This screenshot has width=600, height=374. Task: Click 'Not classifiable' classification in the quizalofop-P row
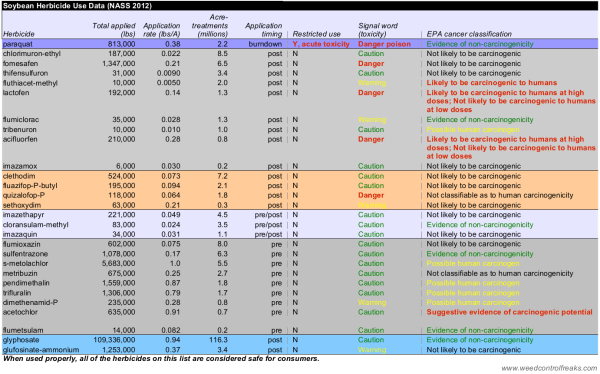(500, 195)
